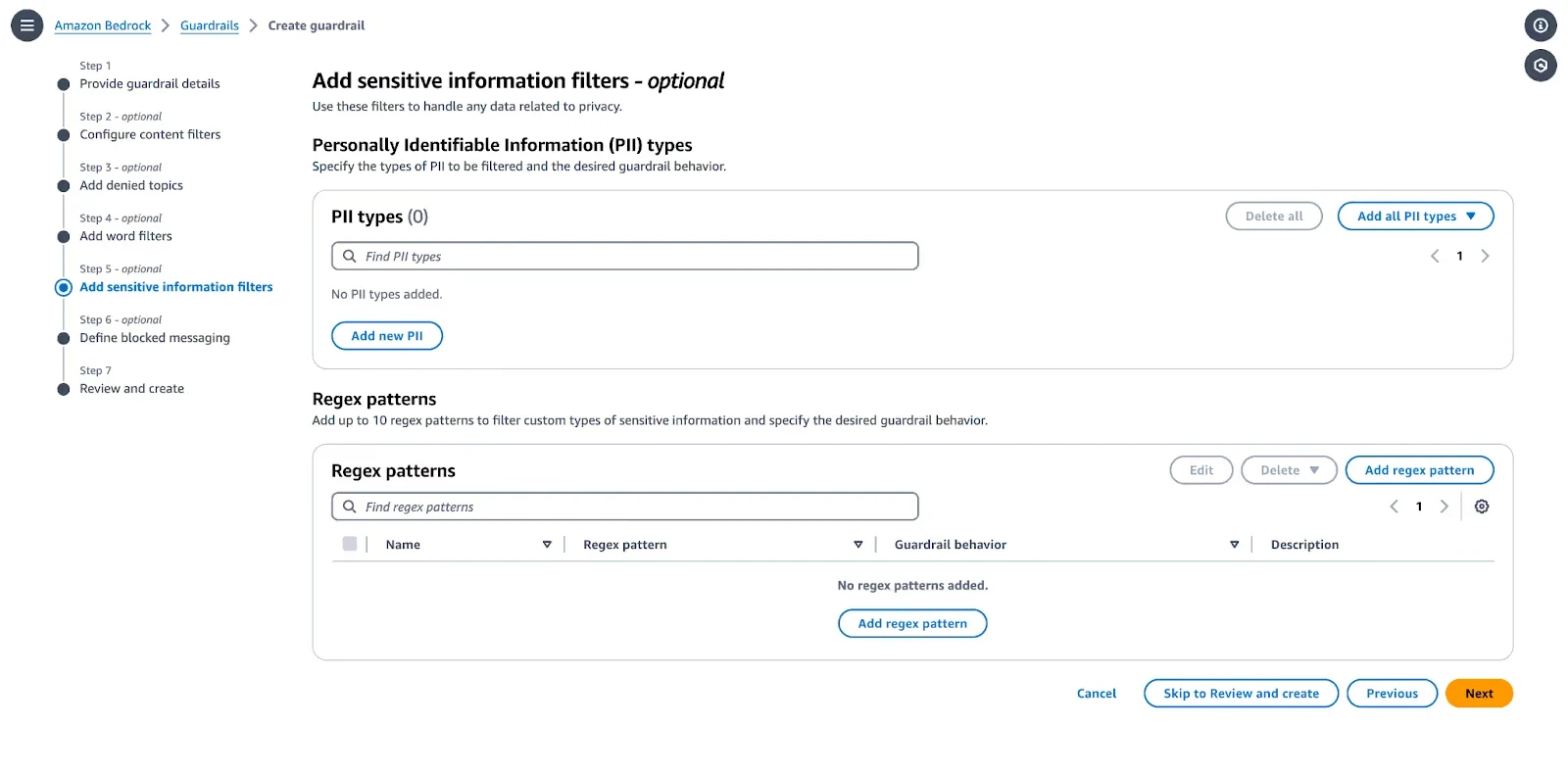Open Guardrails breadcrumb link
Screen dimensions: 1568x774
coord(210,25)
